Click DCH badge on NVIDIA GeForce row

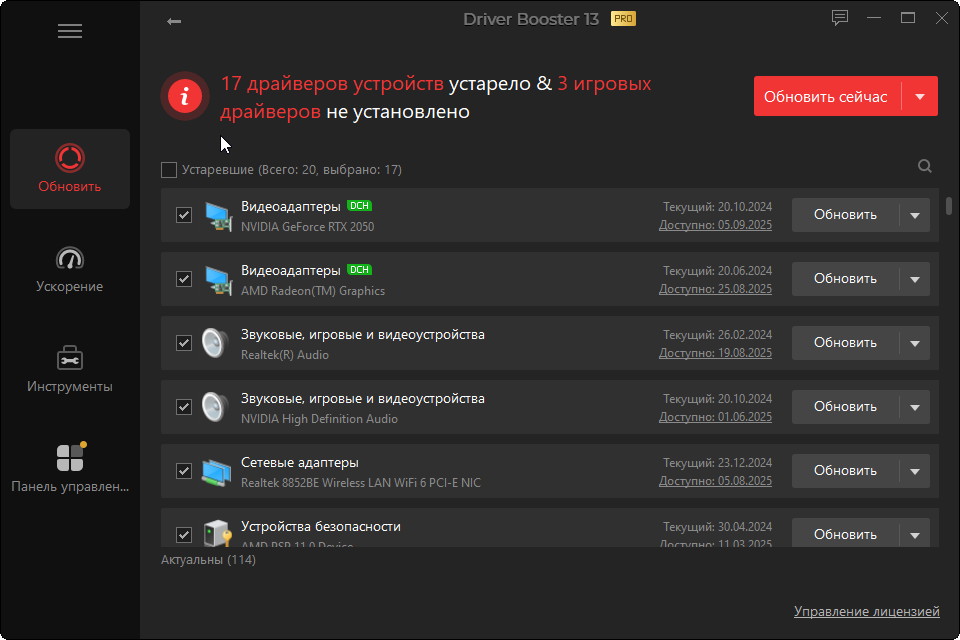tap(359, 206)
